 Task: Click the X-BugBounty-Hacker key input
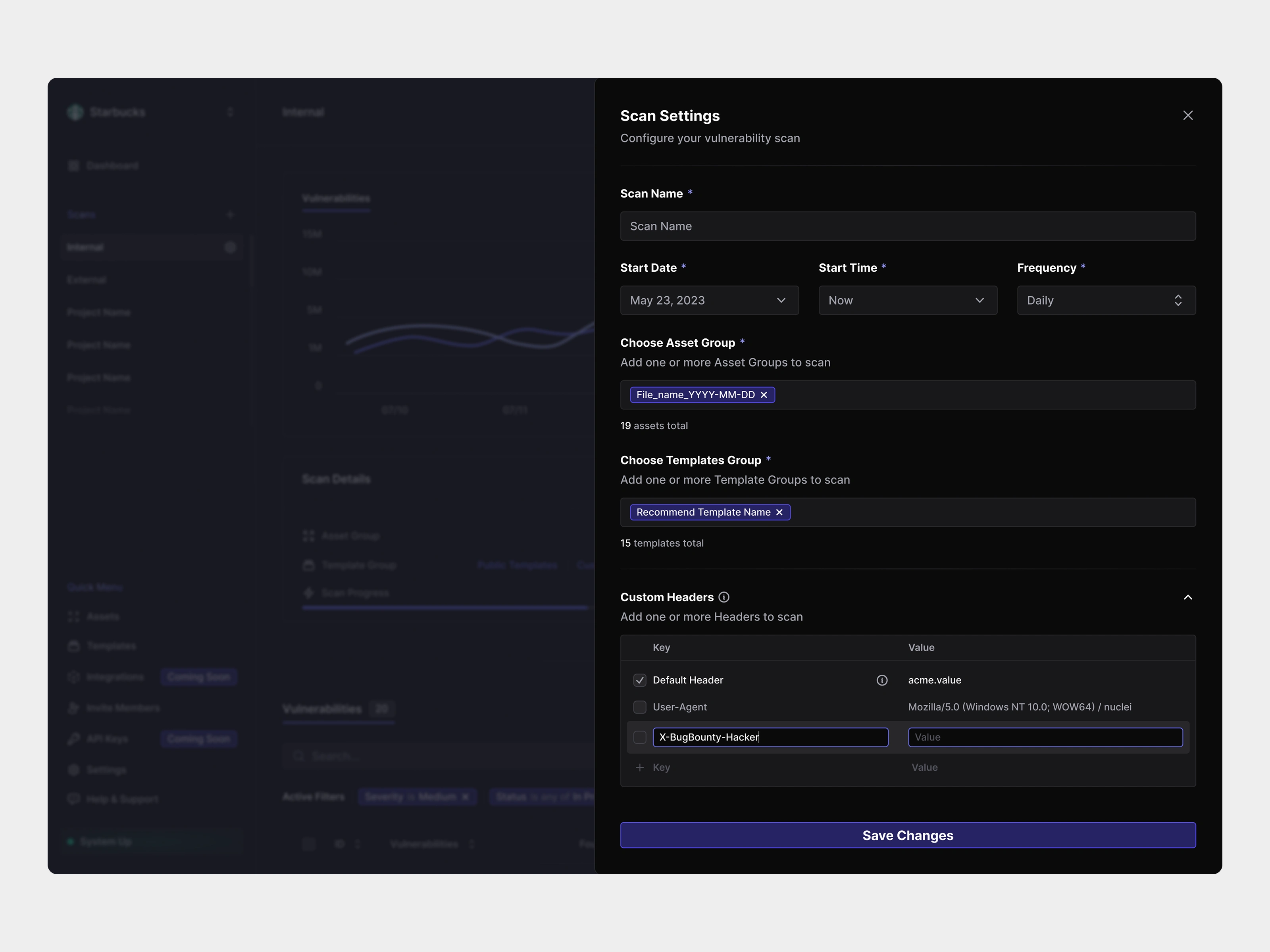point(770,737)
